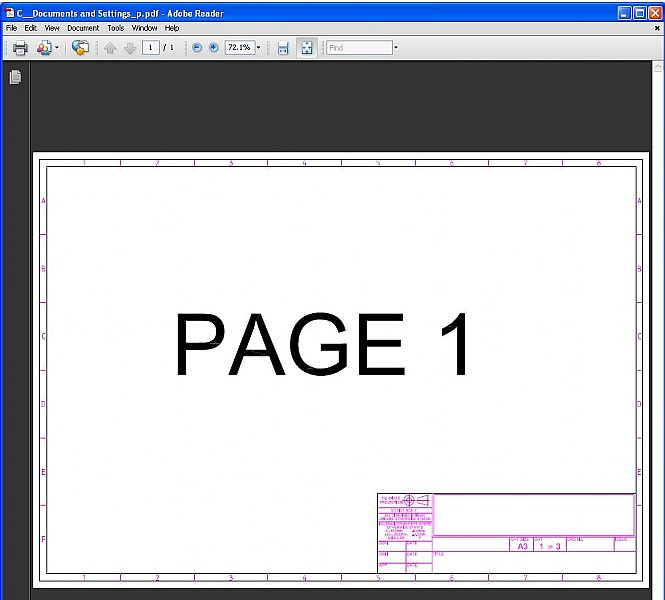This screenshot has height=600, width=665.
Task: Click the PAGE 1 text in document
Action: tap(322, 344)
